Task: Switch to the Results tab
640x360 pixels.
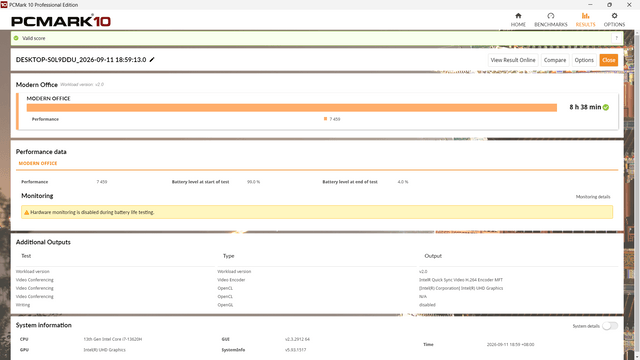Action: pyautogui.click(x=585, y=20)
